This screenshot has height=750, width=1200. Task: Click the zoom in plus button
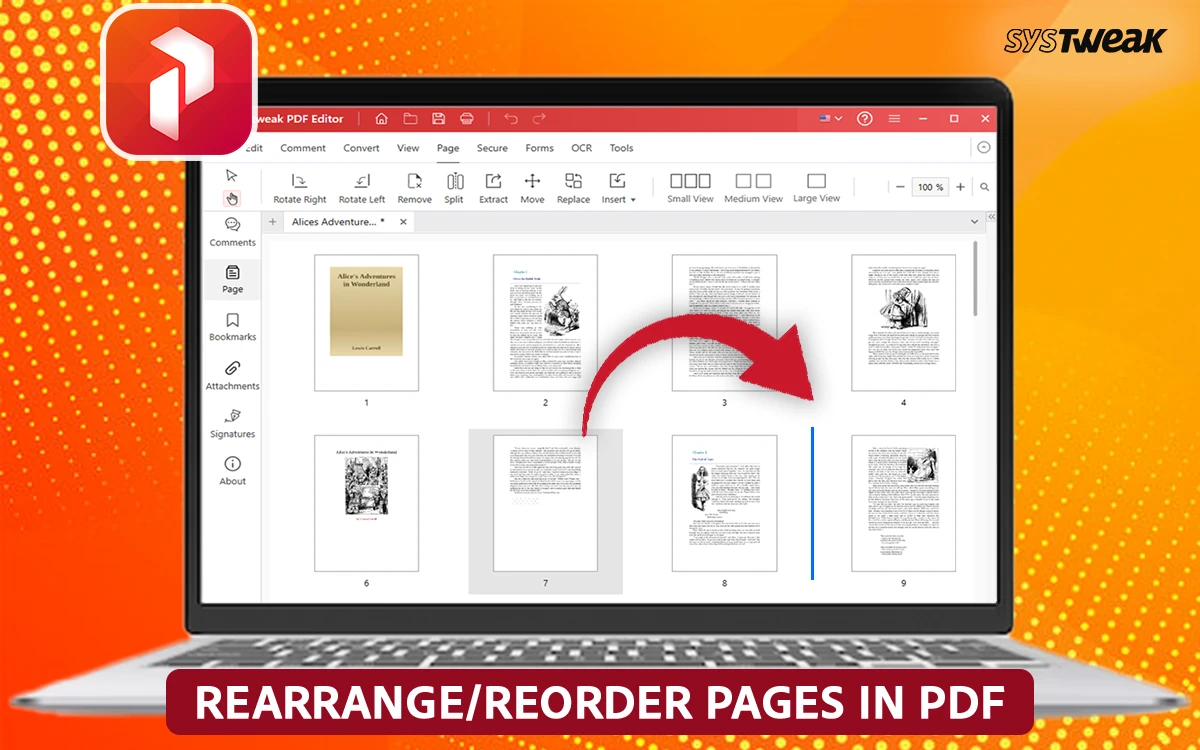[961, 187]
